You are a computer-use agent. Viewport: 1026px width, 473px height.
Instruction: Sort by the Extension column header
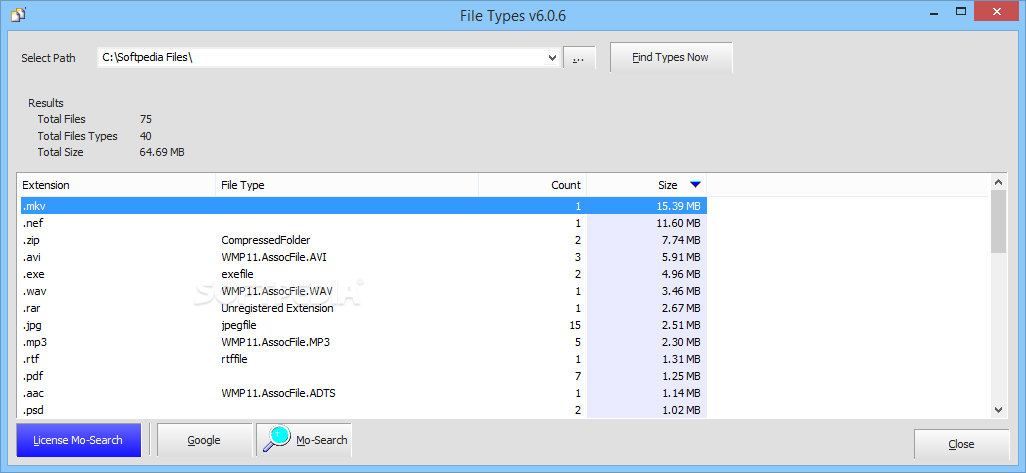pyautogui.click(x=118, y=185)
